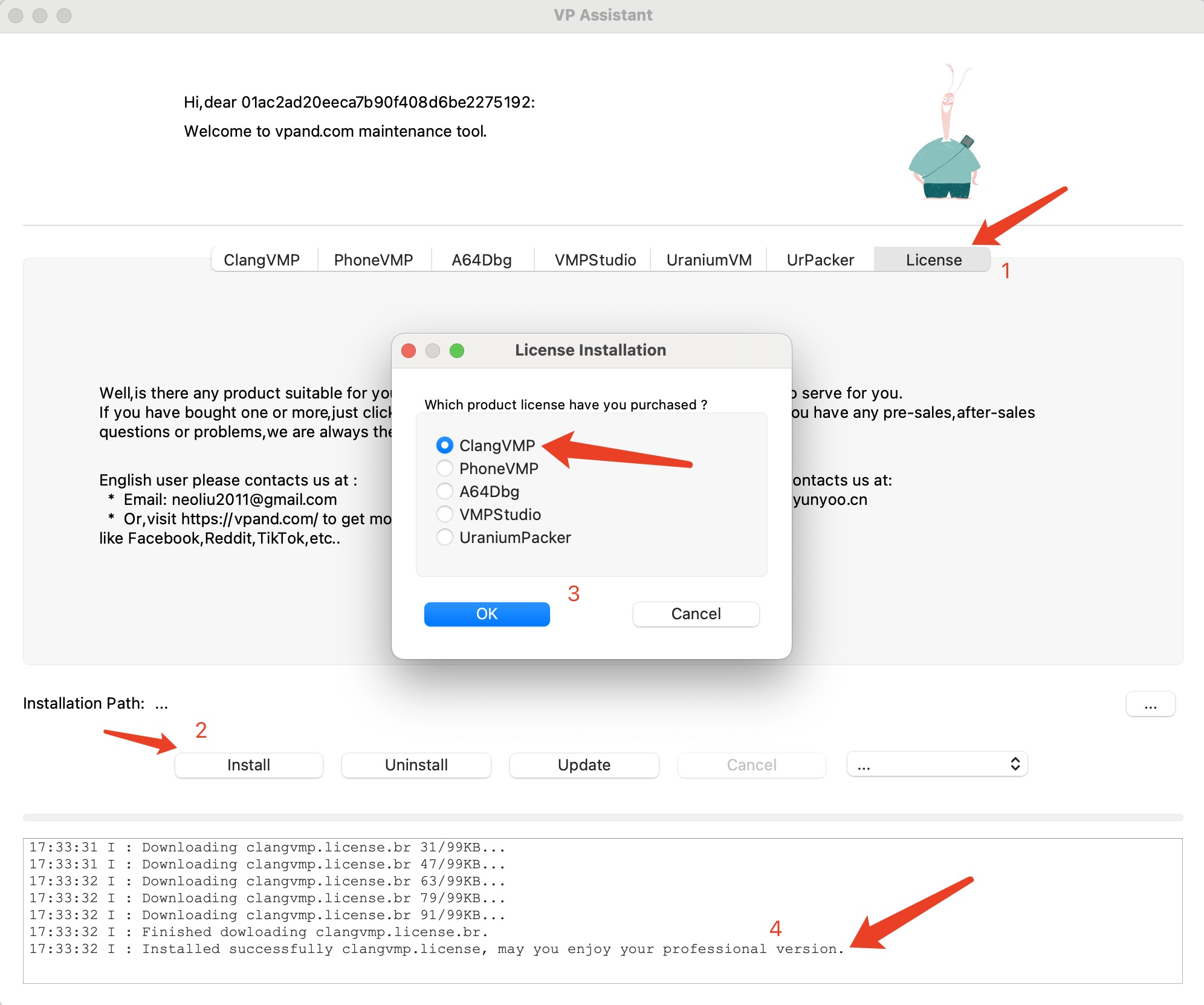This screenshot has height=1005, width=1204.
Task: Click the 'Hi,dear 01ac2ad20eeca7b90f408d6be2275192:' greeting
Action: [x=360, y=102]
